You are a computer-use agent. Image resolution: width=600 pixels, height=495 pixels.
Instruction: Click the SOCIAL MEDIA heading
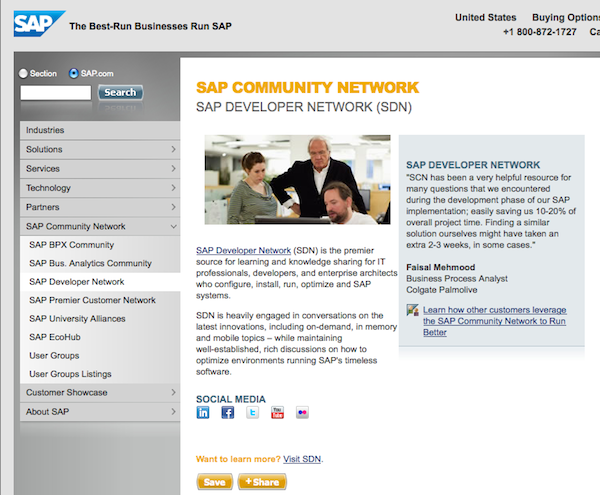point(231,399)
